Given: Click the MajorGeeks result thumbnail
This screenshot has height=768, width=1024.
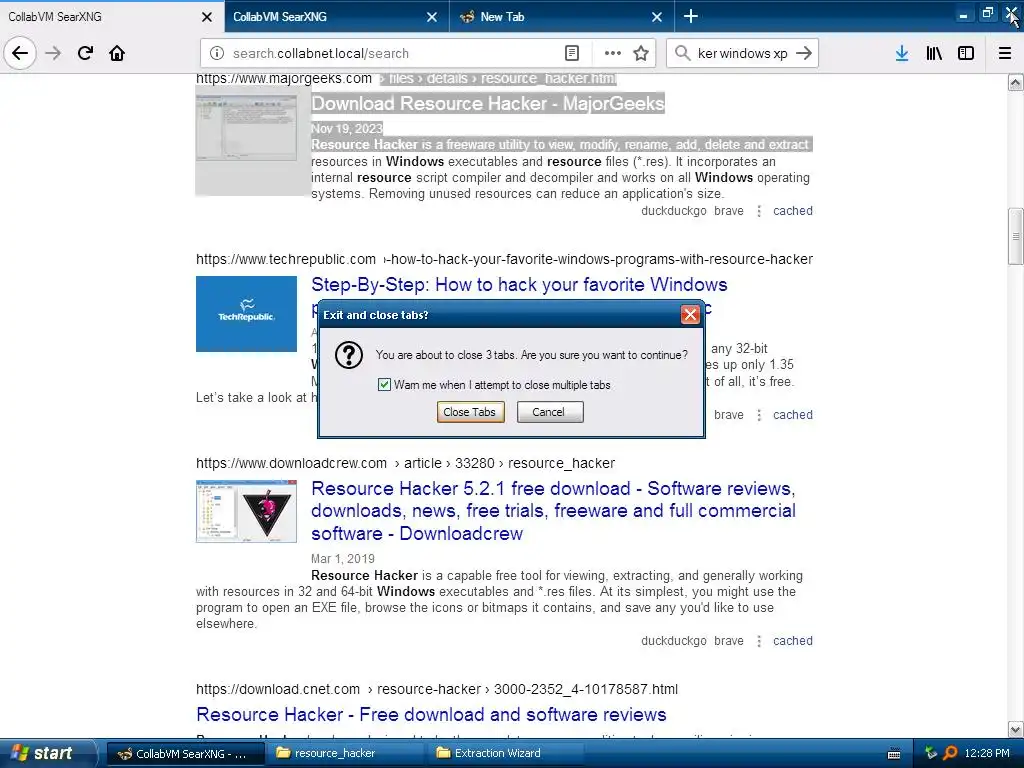Looking at the screenshot, I should coord(246,127).
